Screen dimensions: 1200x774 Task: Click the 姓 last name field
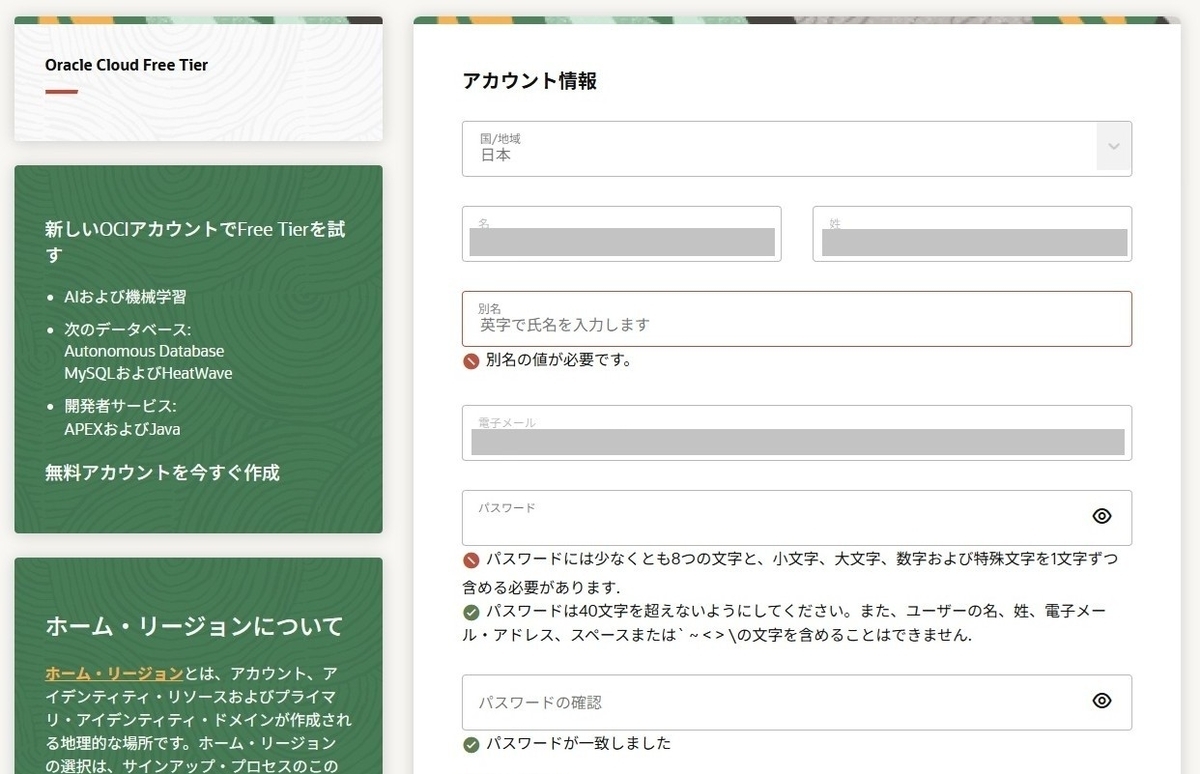point(972,234)
